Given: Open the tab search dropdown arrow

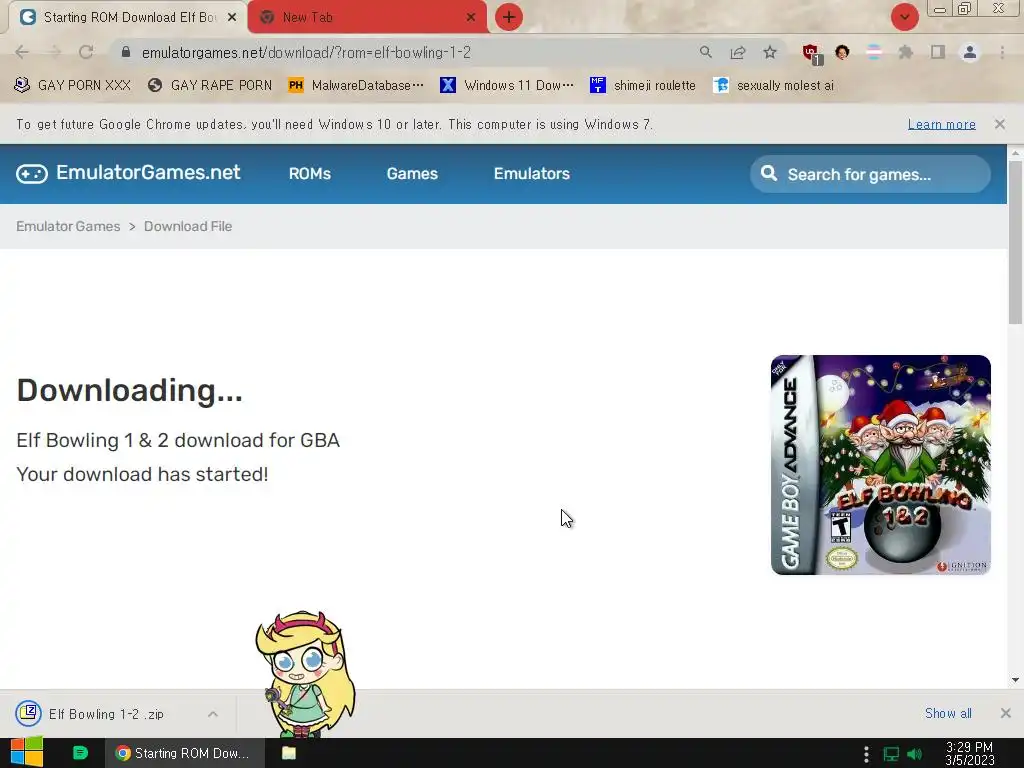Looking at the screenshot, I should click(904, 17).
